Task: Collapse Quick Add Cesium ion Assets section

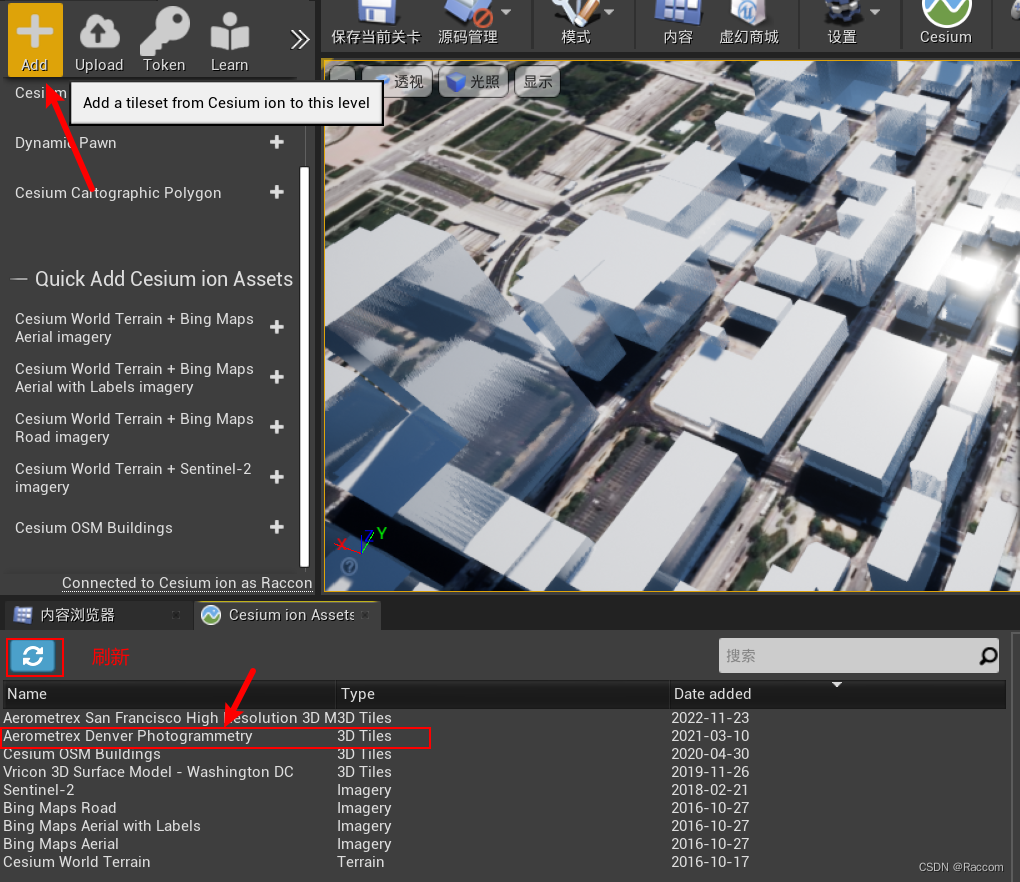Action: tap(19, 279)
